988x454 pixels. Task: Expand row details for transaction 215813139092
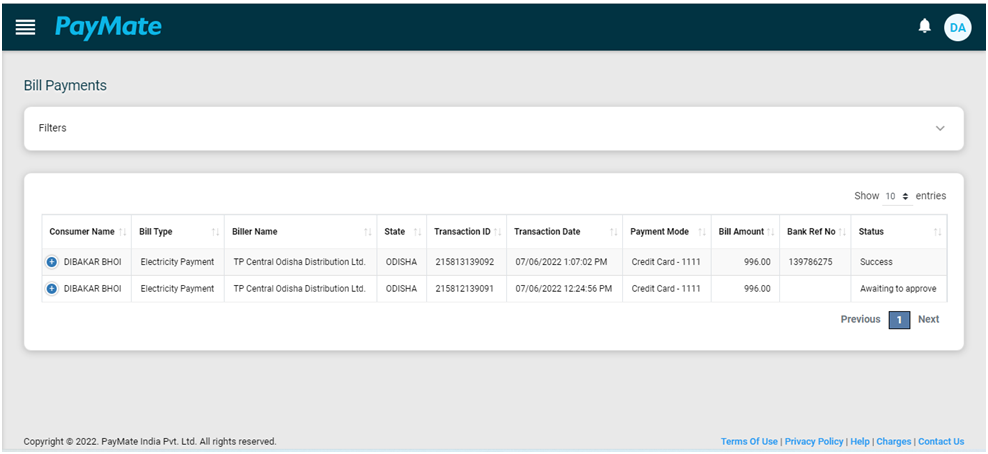(x=52, y=261)
